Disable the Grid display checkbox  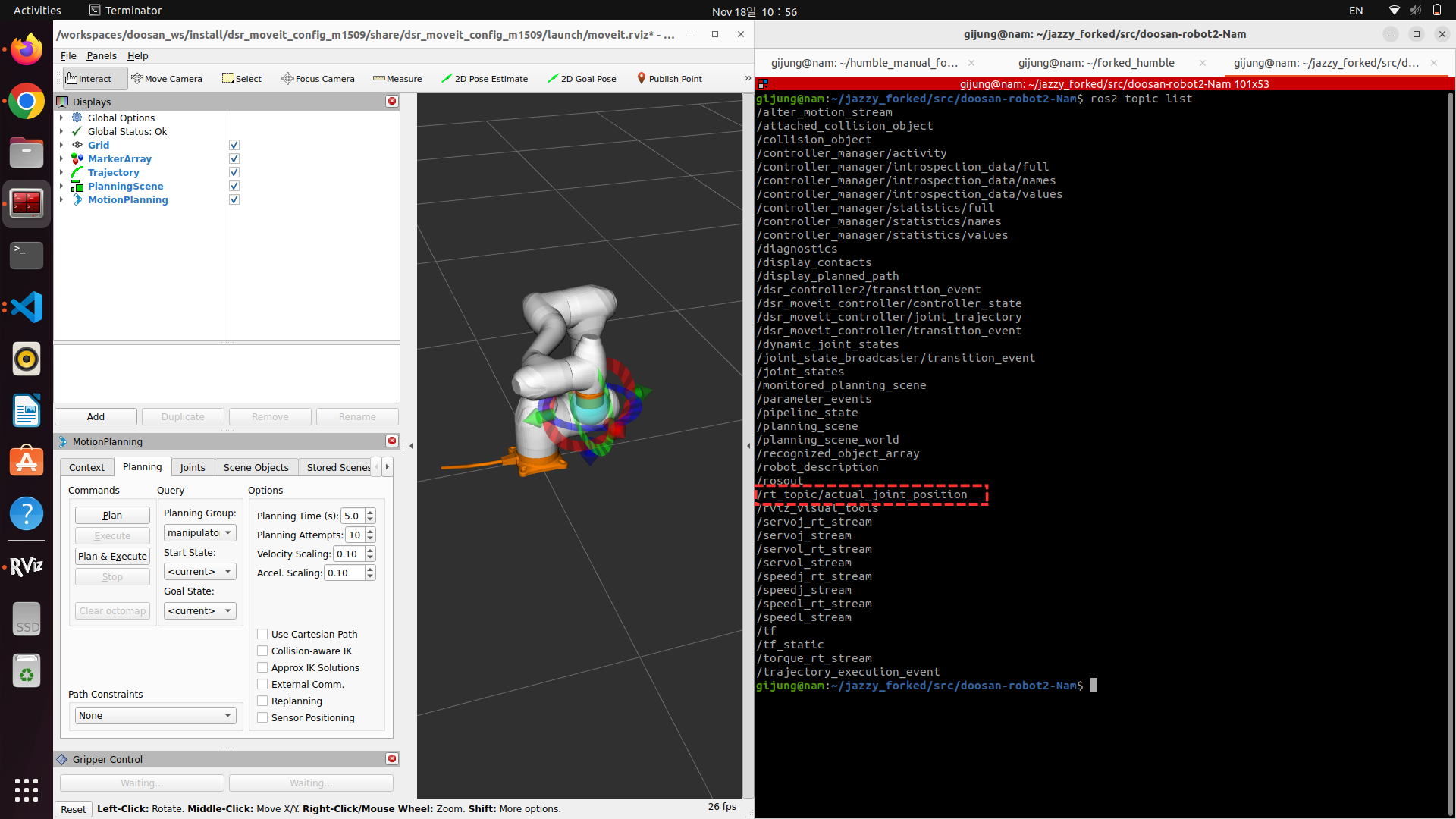pos(234,145)
